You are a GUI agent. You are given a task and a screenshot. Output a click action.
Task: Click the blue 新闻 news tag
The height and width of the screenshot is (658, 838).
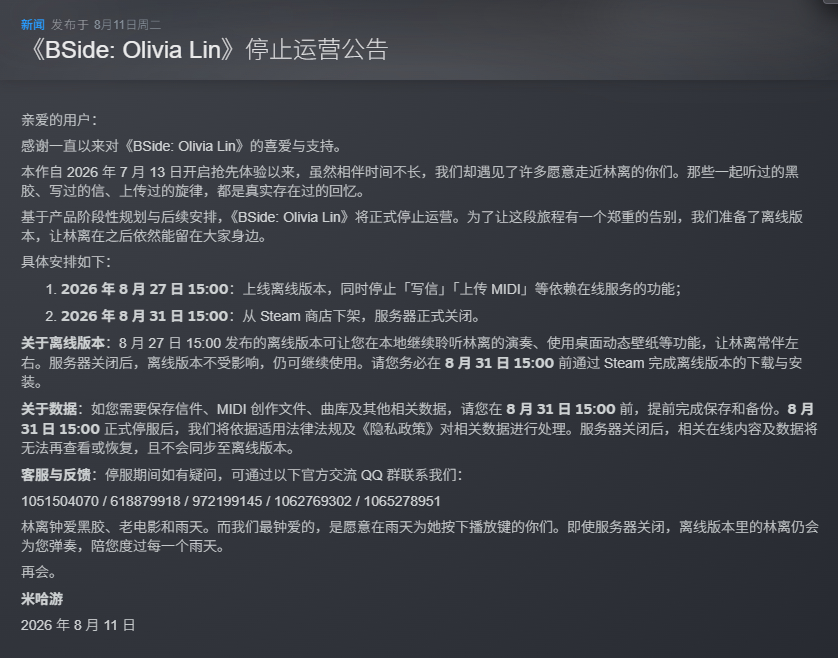tap(33, 25)
